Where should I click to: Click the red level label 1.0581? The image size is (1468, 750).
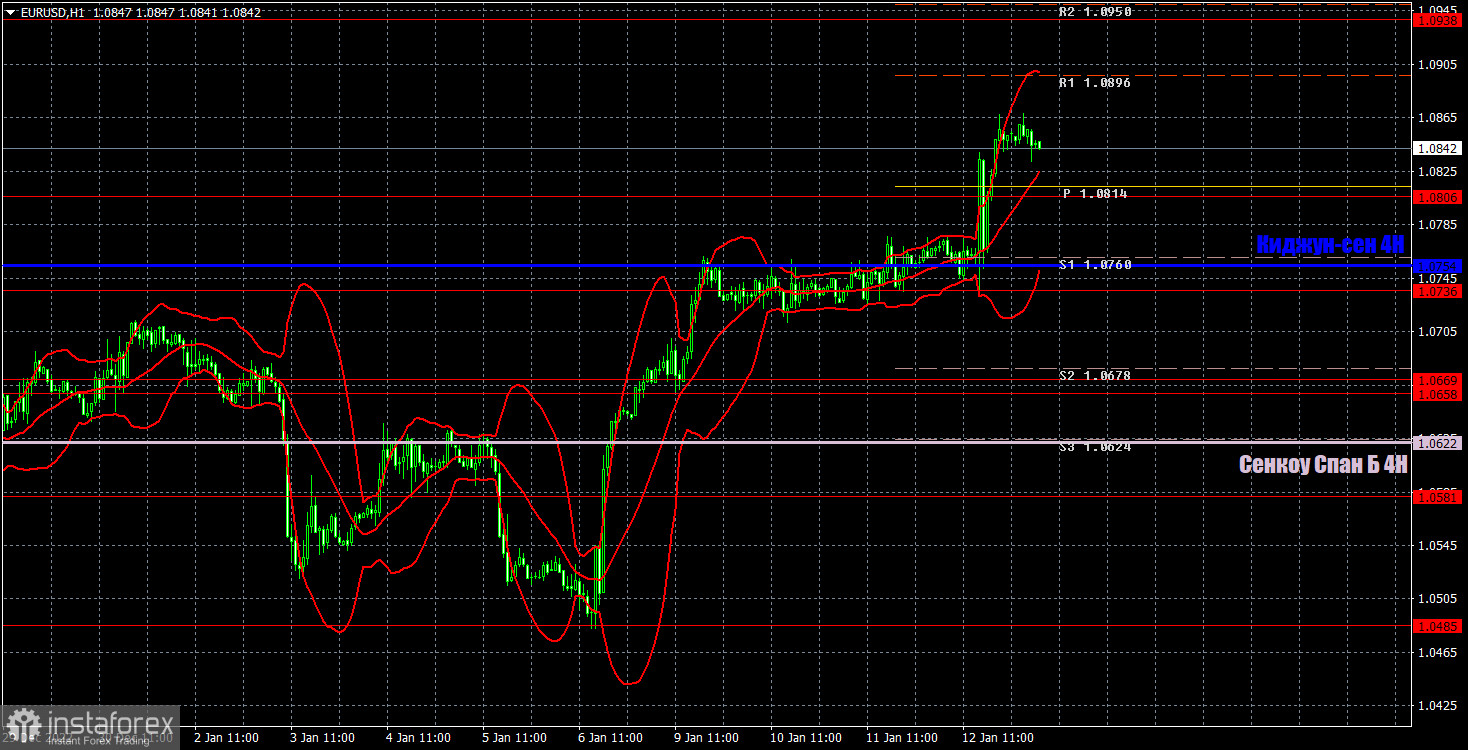coord(1438,496)
